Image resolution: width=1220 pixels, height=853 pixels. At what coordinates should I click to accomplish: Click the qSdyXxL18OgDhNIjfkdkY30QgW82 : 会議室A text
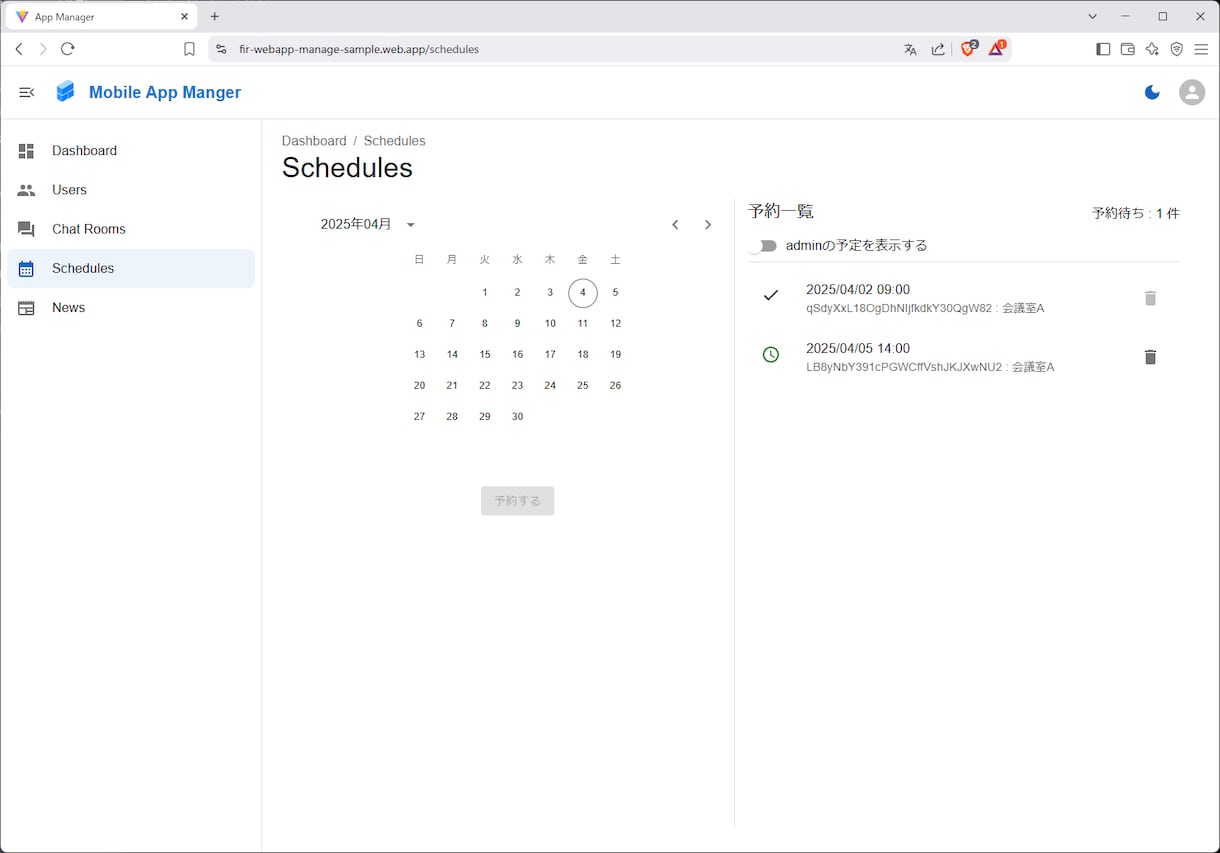(x=925, y=309)
